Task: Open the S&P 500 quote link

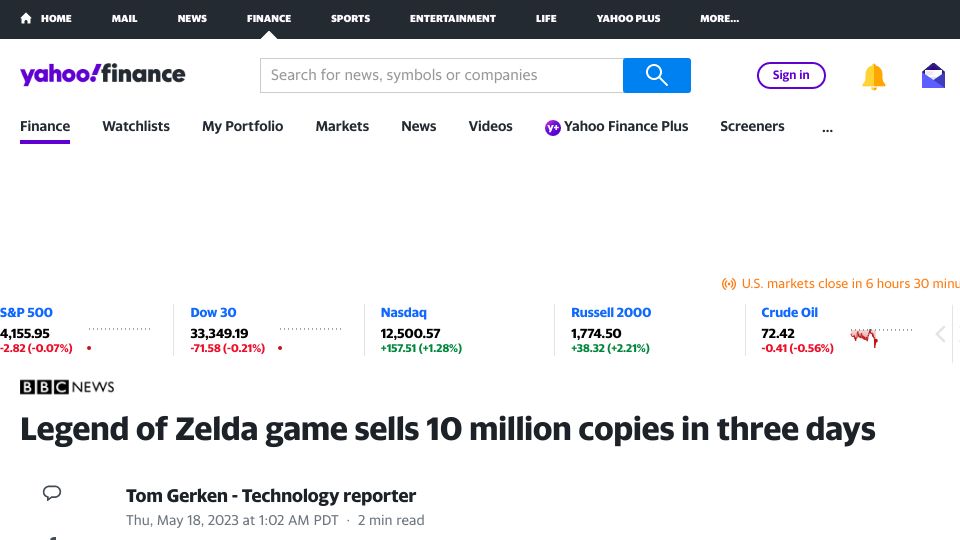Action: coord(26,312)
